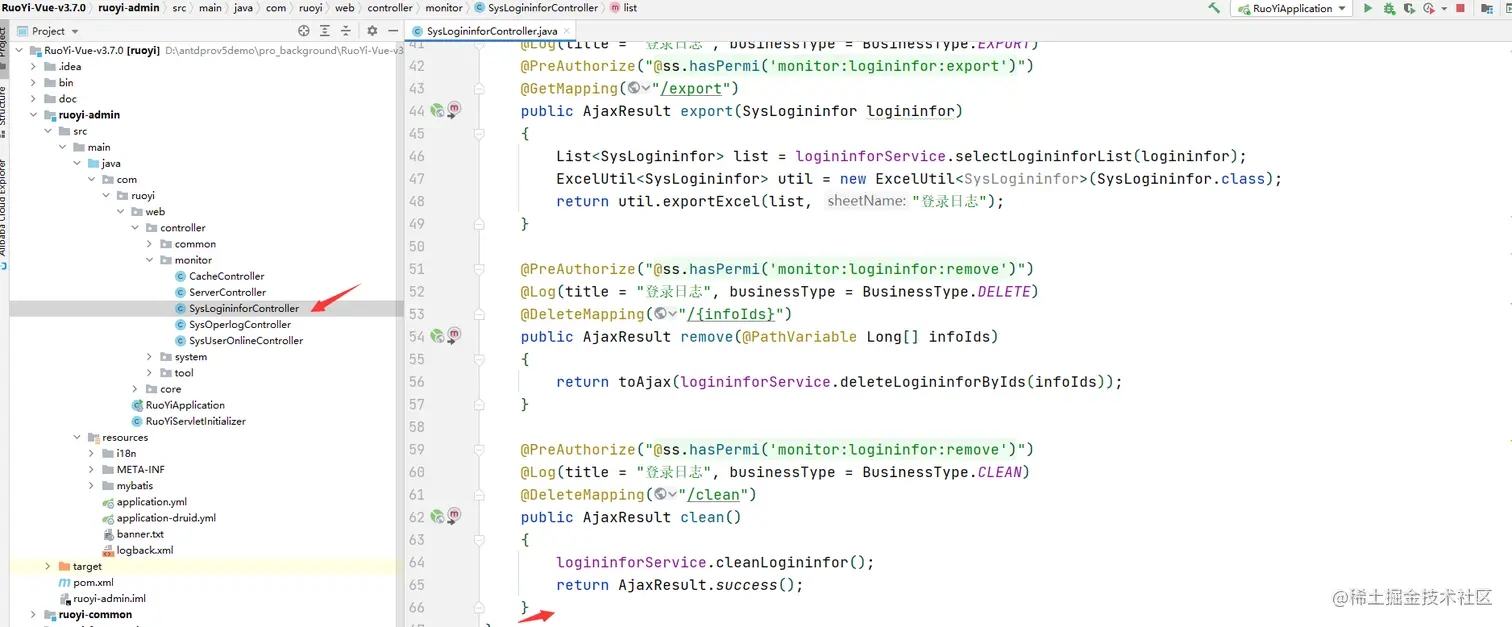Screen dimensions: 1512x627
Task: Collapse the controller package
Action: [136, 227]
